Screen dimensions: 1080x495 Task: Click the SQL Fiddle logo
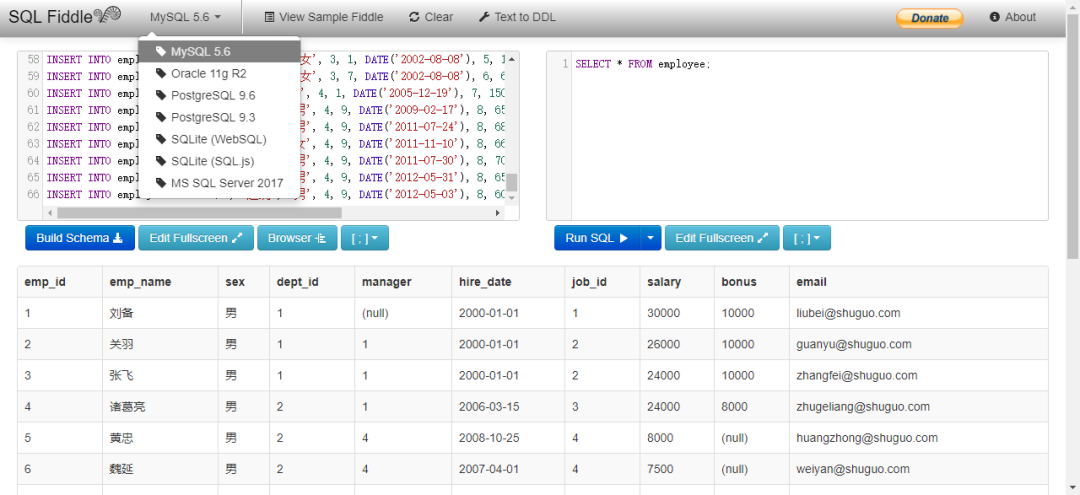(x=65, y=17)
